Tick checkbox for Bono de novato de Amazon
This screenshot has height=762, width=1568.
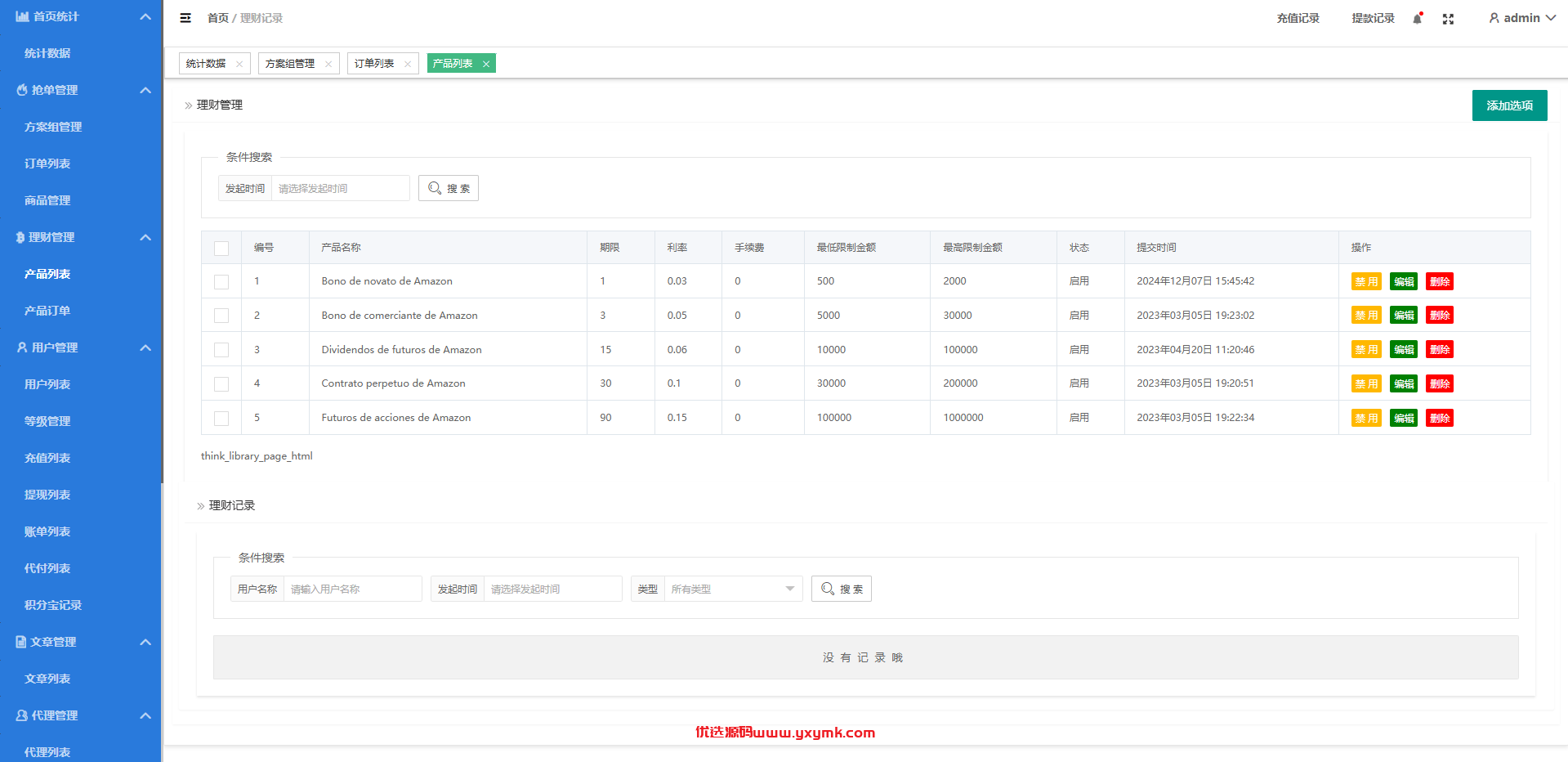pyautogui.click(x=221, y=281)
